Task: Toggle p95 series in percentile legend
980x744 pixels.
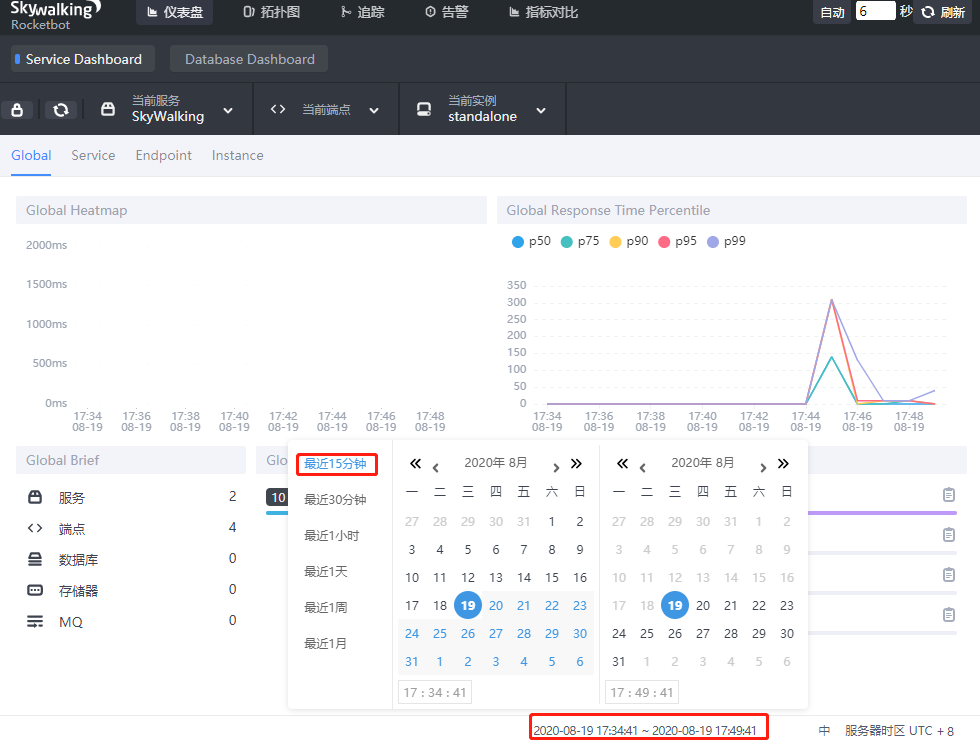Action: coord(678,241)
